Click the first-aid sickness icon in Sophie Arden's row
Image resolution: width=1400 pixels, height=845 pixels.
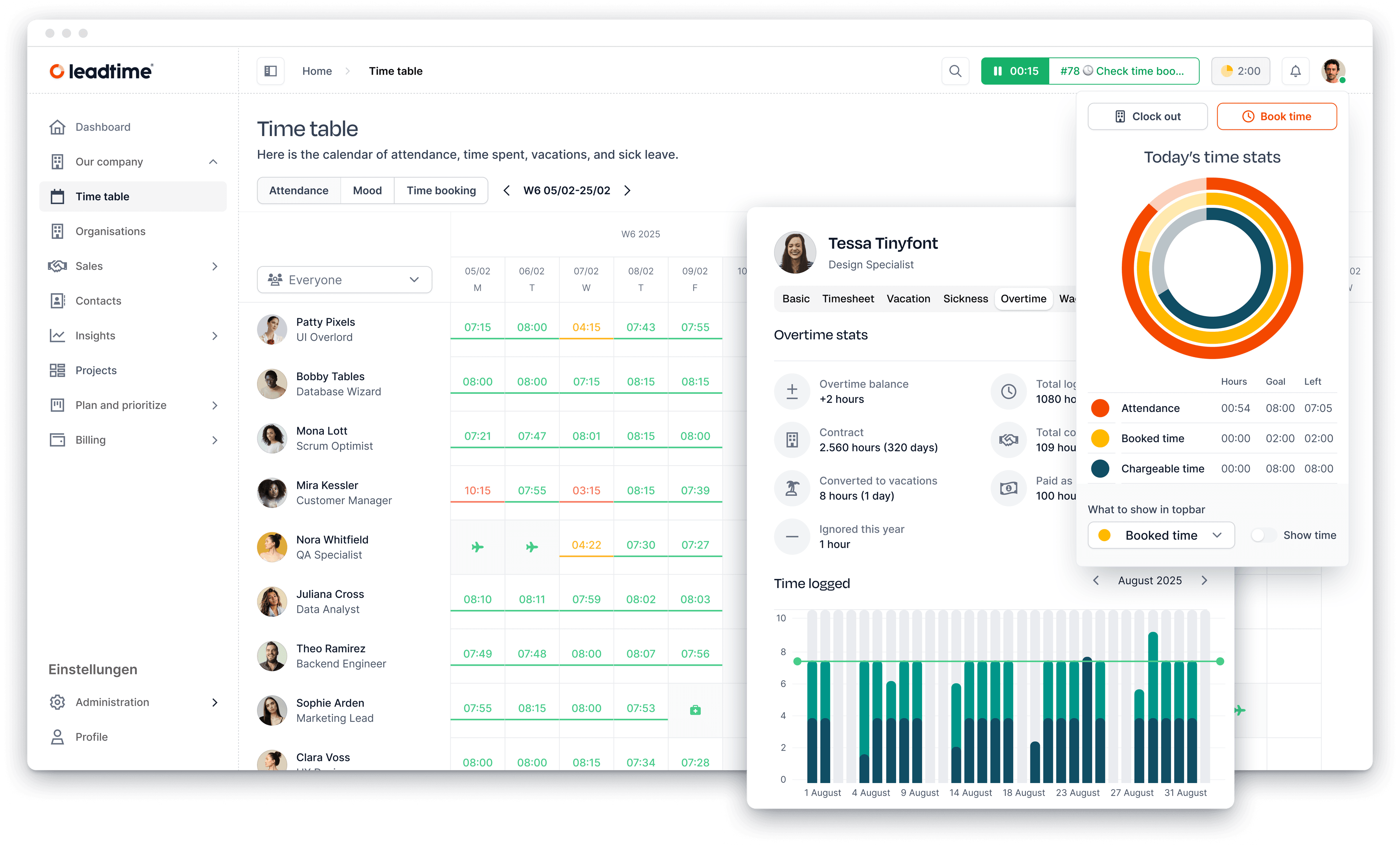click(x=695, y=709)
